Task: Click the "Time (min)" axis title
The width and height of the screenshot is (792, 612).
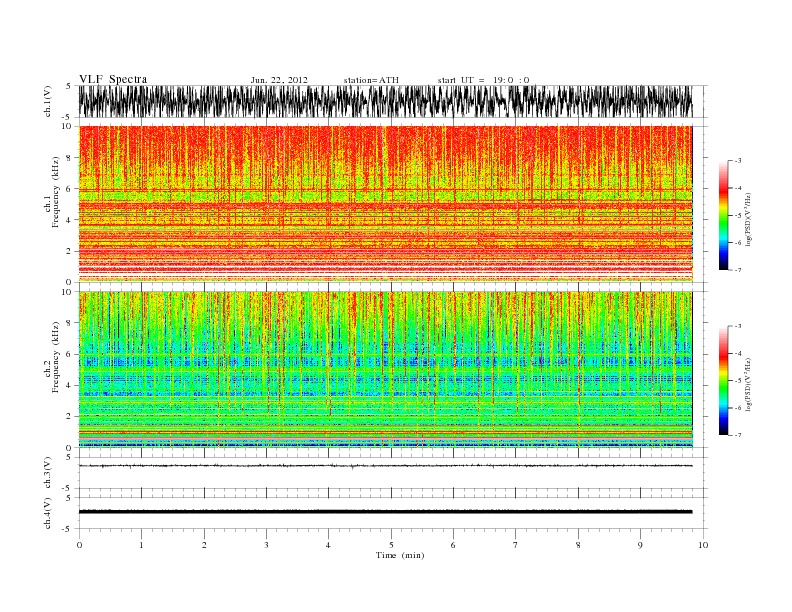Action: [x=400, y=555]
